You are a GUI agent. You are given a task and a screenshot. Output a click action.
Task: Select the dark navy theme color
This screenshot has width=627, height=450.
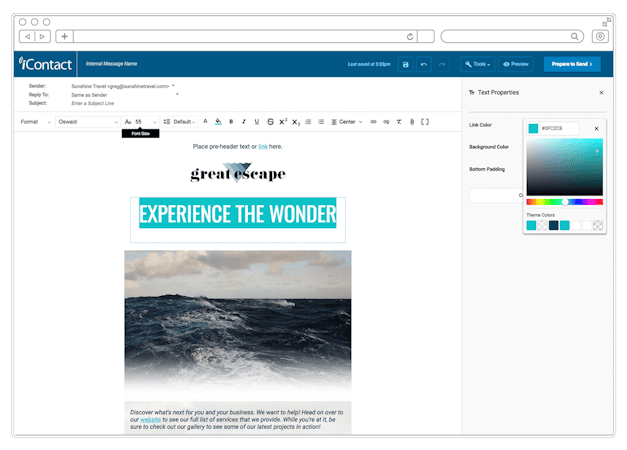(553, 225)
